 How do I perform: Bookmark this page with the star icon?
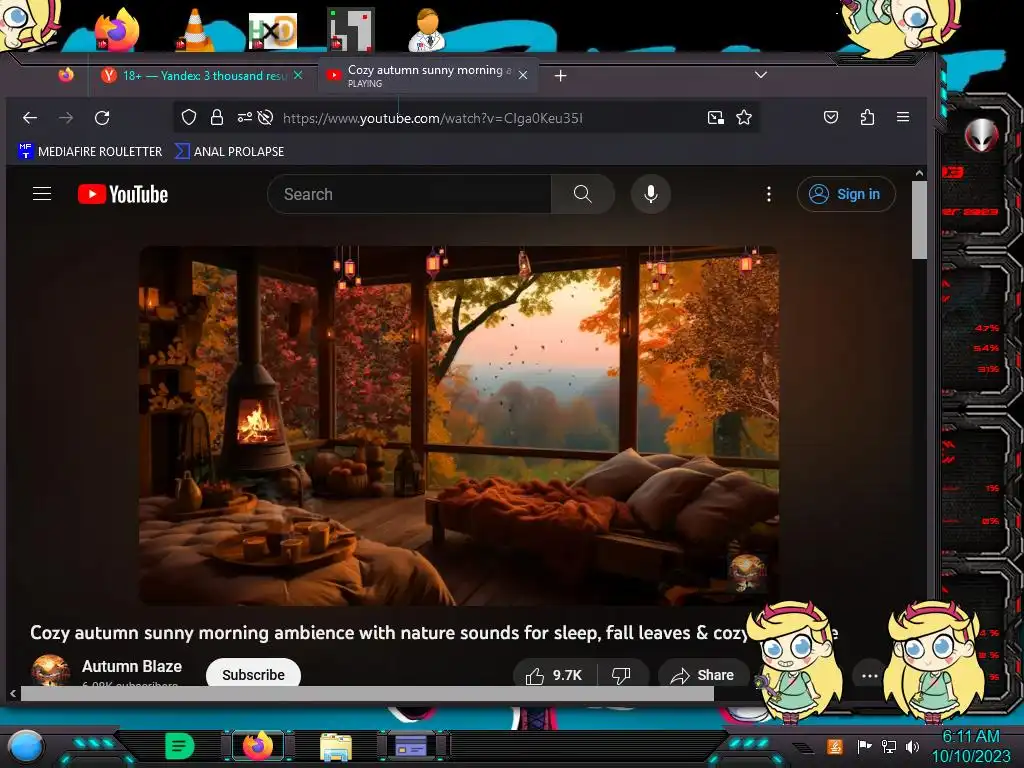[744, 118]
